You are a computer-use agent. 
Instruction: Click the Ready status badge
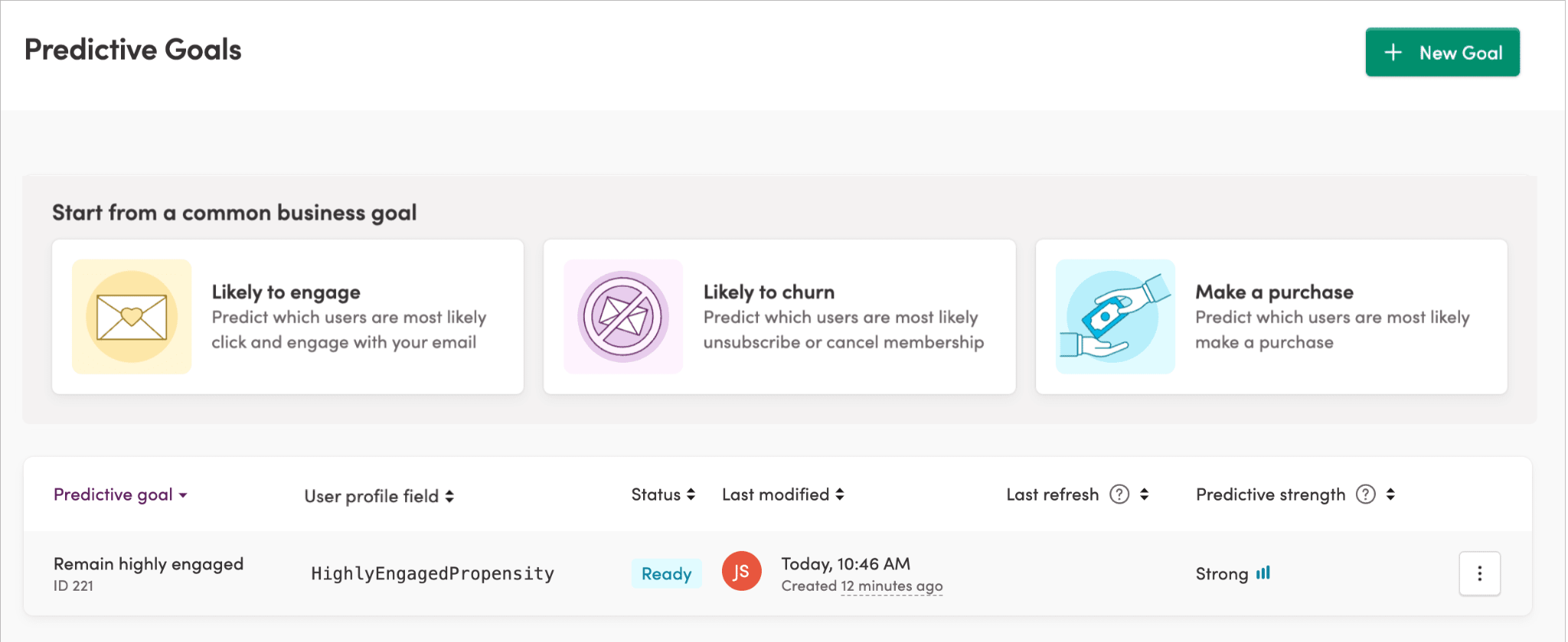pos(666,573)
